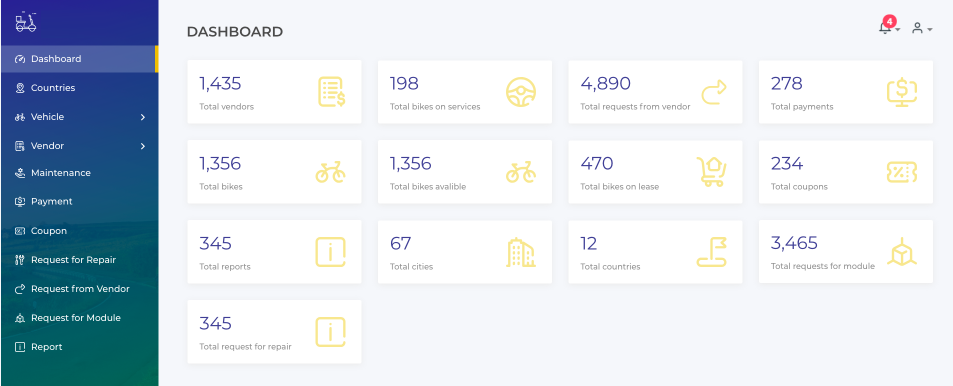
Task: Click the Total reports label
Action: [225, 267]
